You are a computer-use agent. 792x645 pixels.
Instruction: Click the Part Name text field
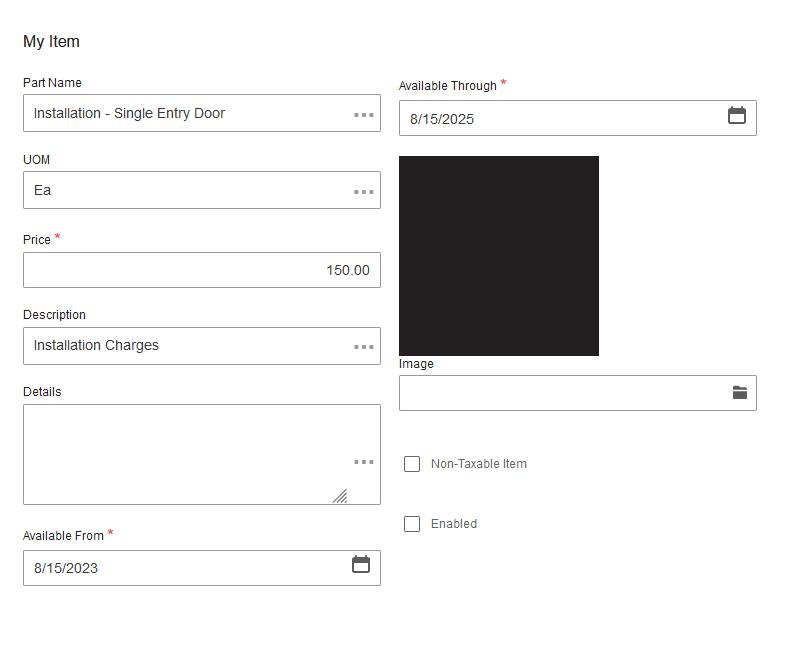(180, 113)
